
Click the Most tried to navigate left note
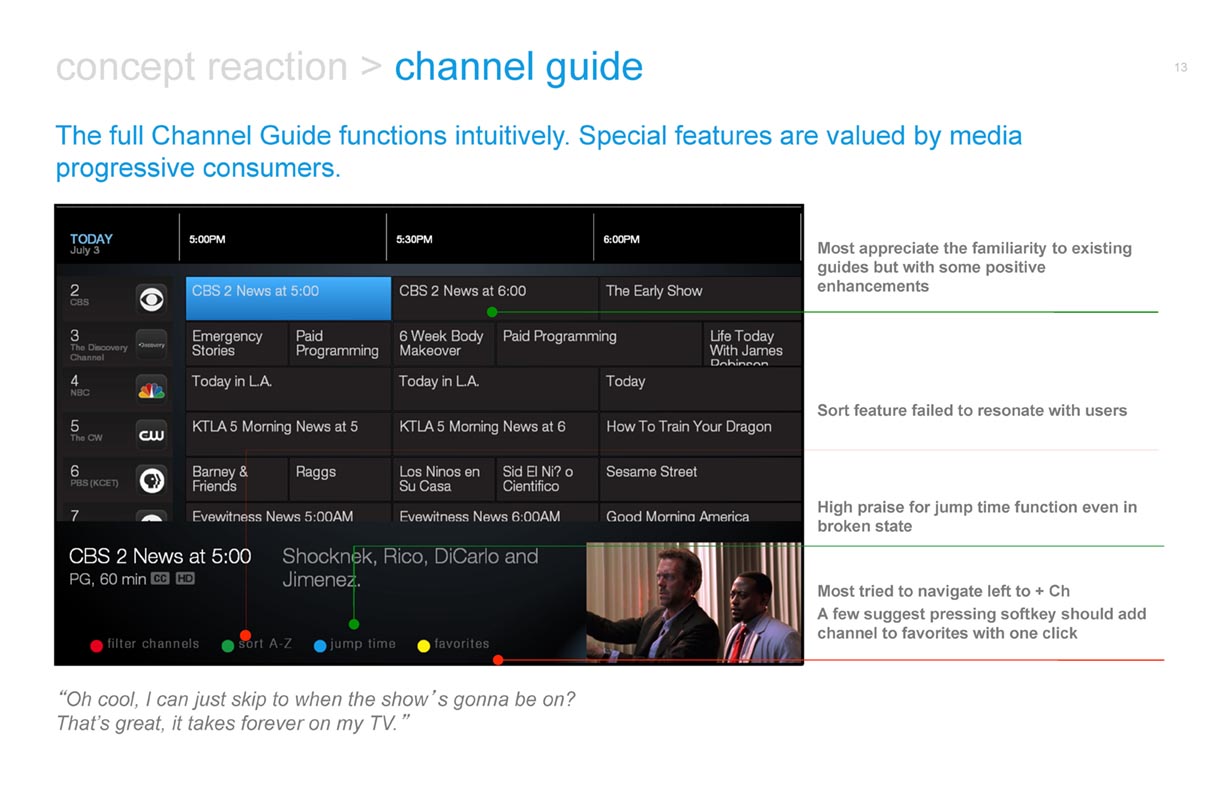click(943, 591)
